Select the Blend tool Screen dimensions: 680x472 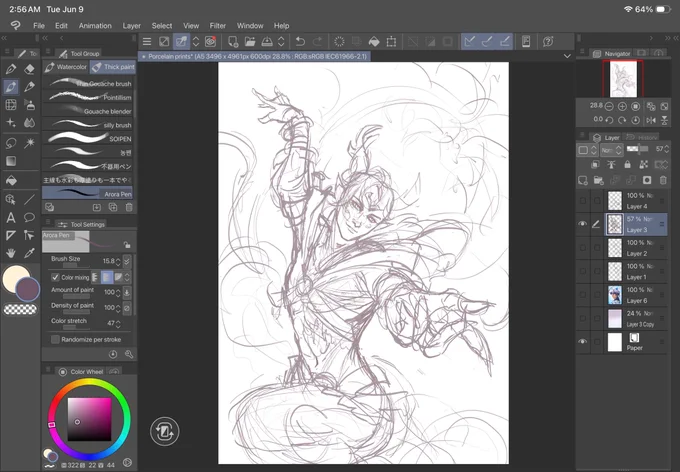tap(29, 123)
